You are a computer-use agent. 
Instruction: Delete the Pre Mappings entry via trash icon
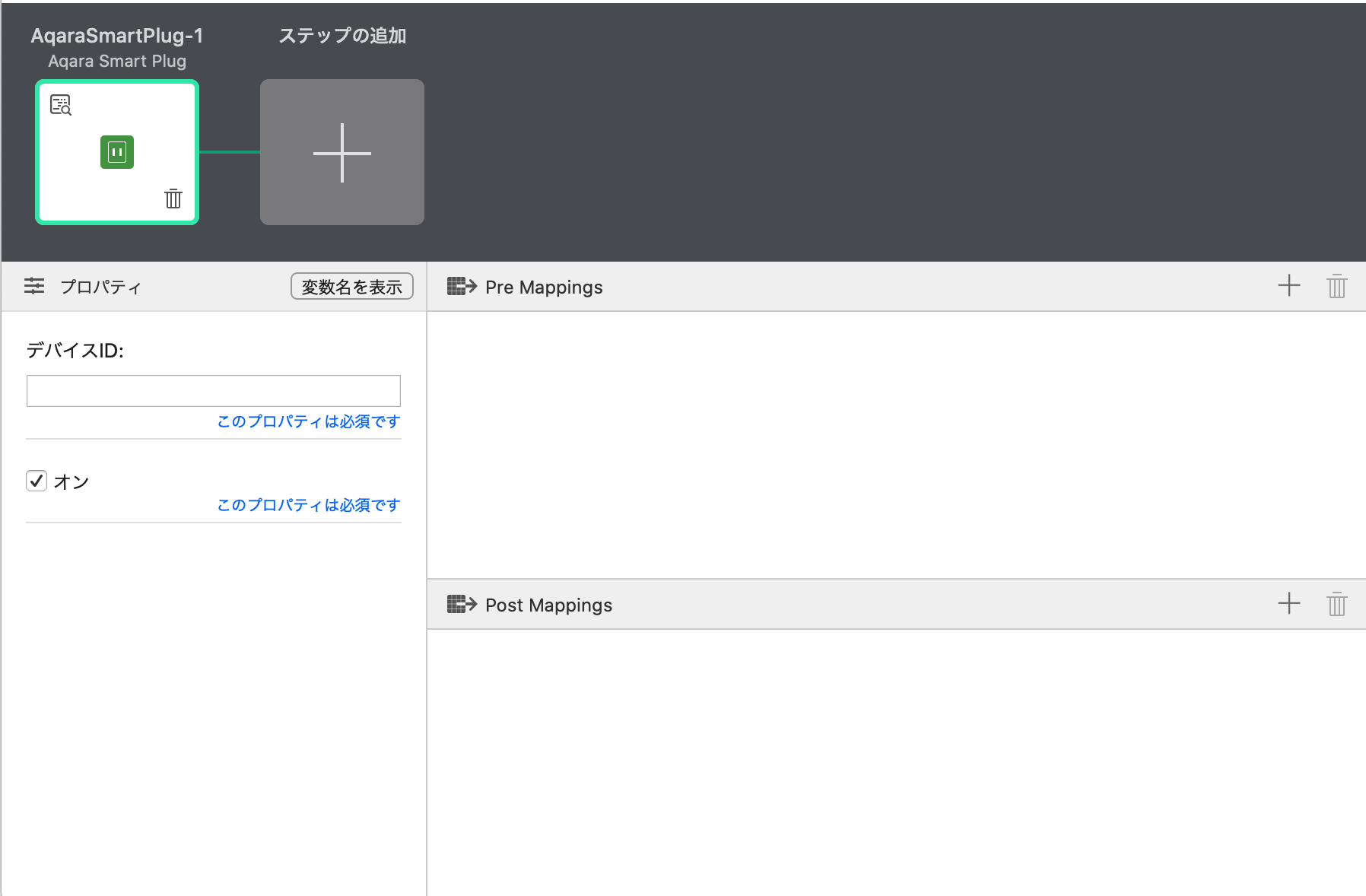(1336, 287)
